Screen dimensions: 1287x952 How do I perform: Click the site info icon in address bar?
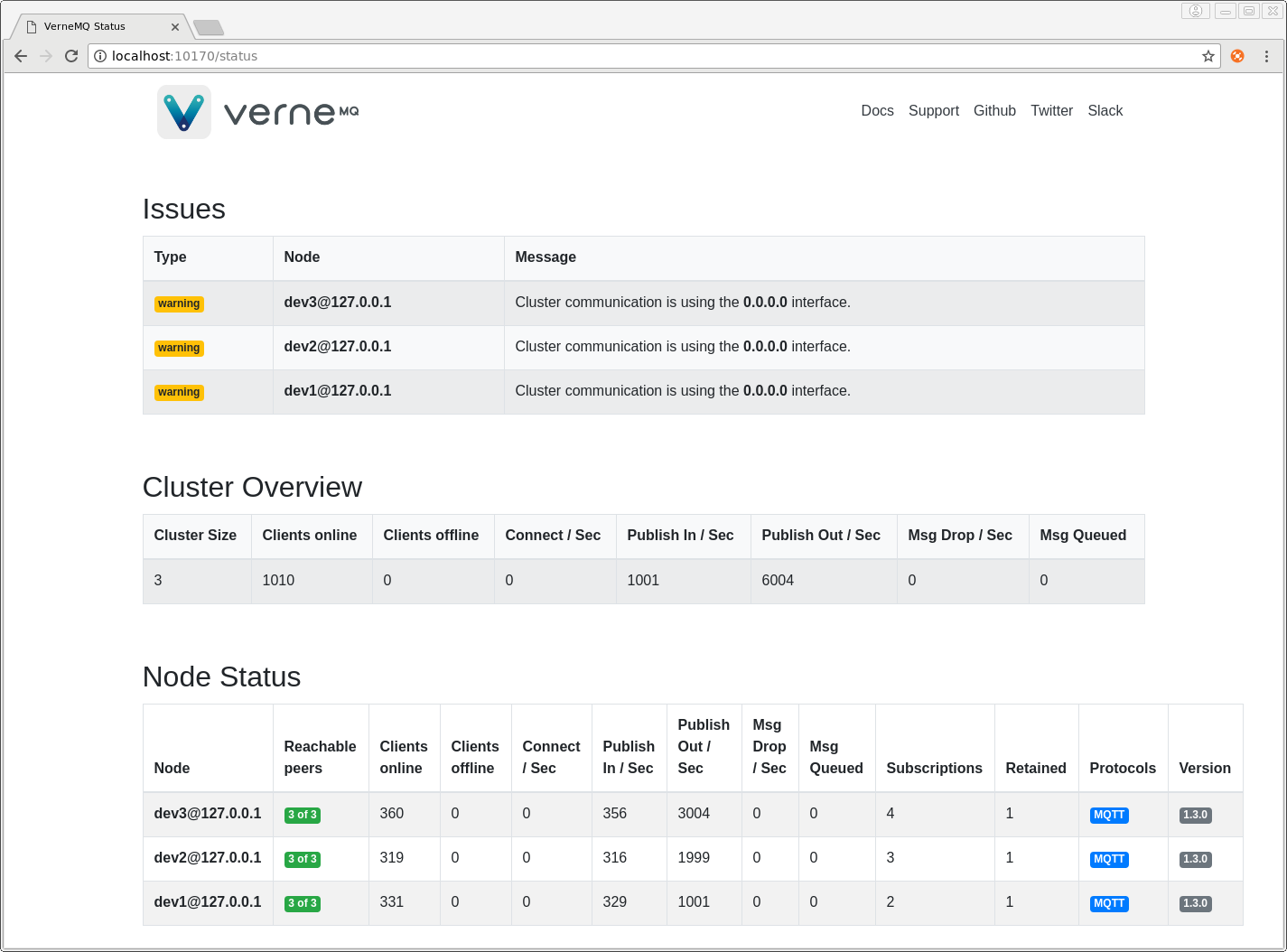coord(100,56)
